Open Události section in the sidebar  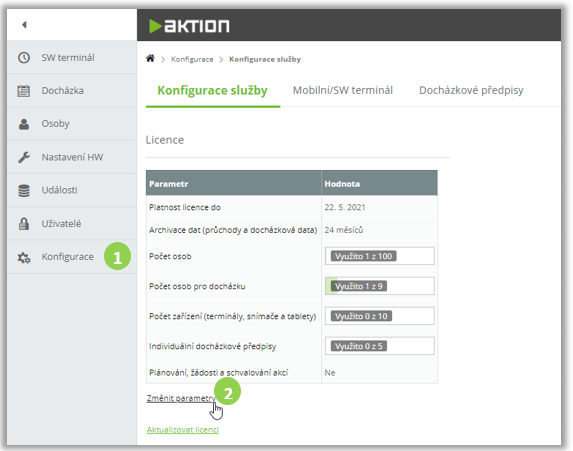[72, 190]
